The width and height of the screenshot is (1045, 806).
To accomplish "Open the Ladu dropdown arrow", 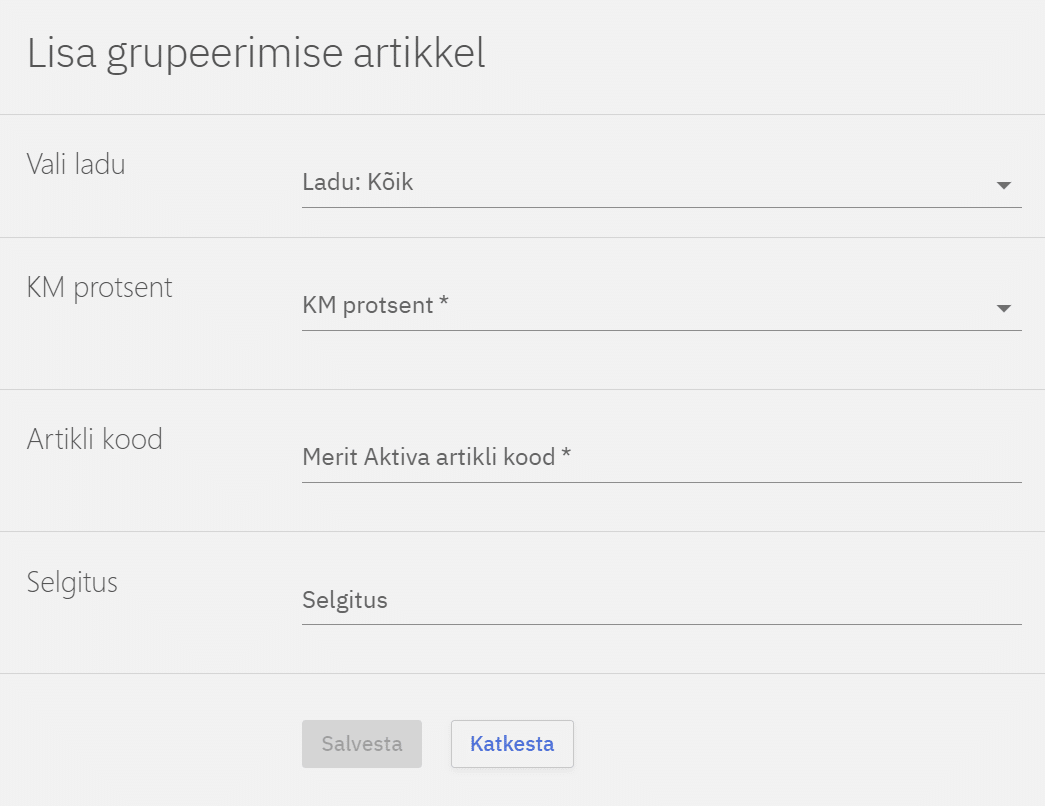I will [1004, 185].
